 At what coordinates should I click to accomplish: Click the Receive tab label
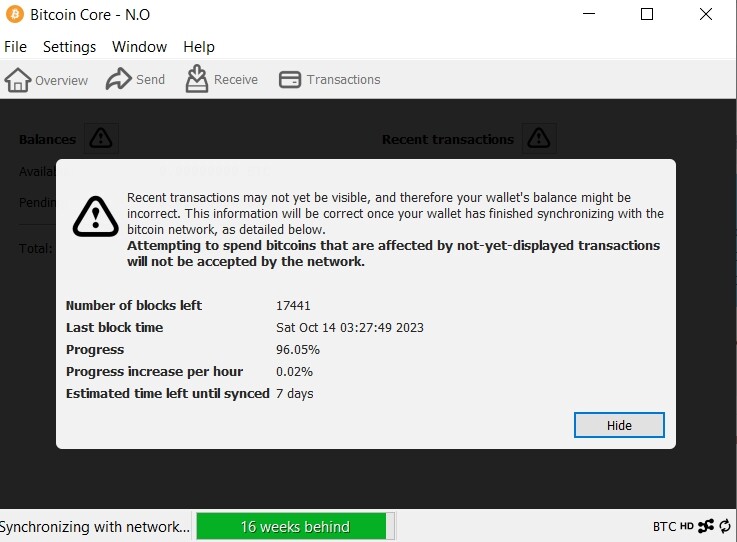(x=236, y=79)
